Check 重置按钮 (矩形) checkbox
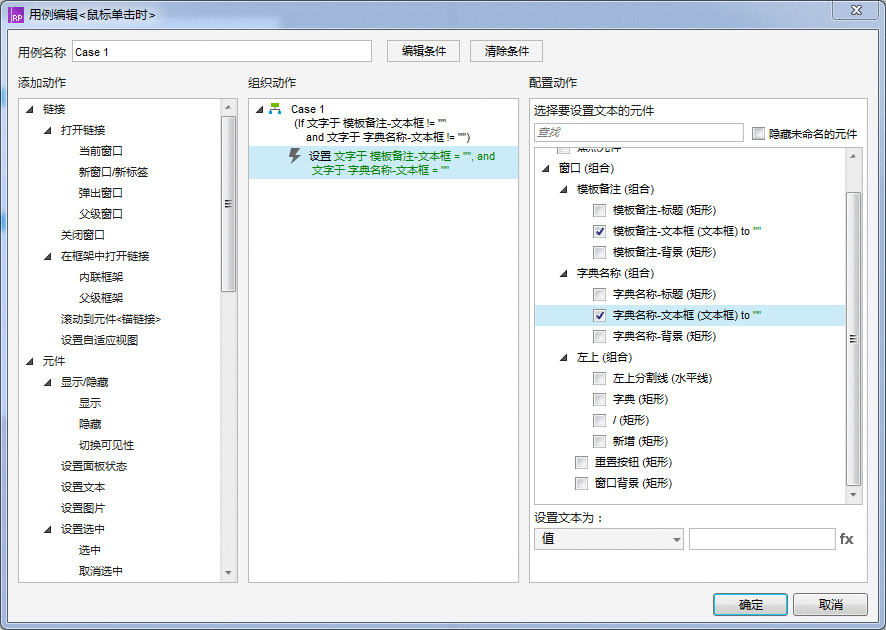This screenshot has width=886, height=630. click(x=581, y=463)
